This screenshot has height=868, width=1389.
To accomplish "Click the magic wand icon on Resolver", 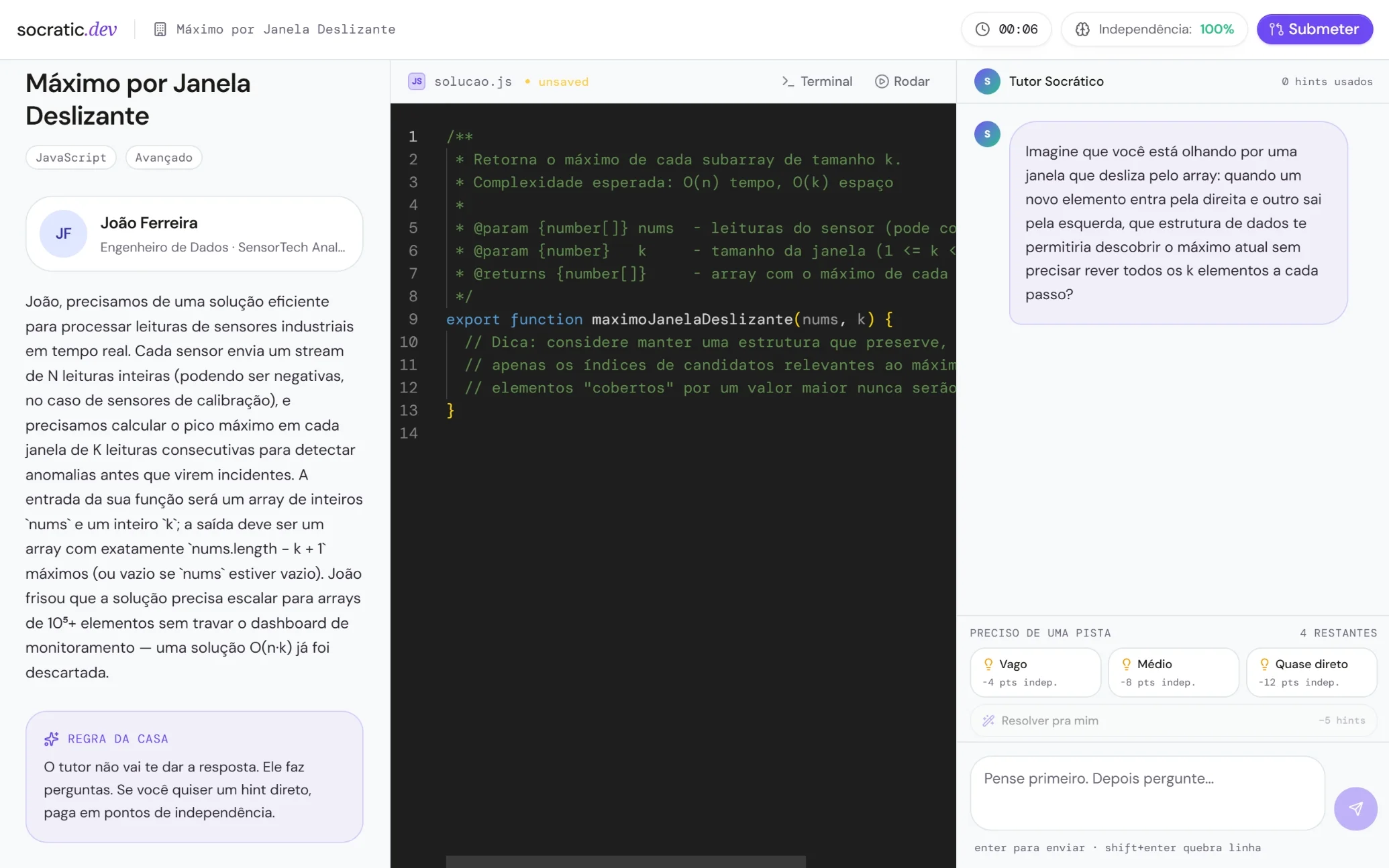I will tap(988, 720).
